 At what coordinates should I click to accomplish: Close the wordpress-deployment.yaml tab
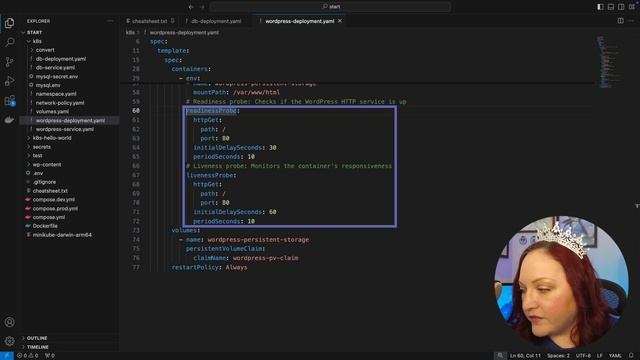340,21
